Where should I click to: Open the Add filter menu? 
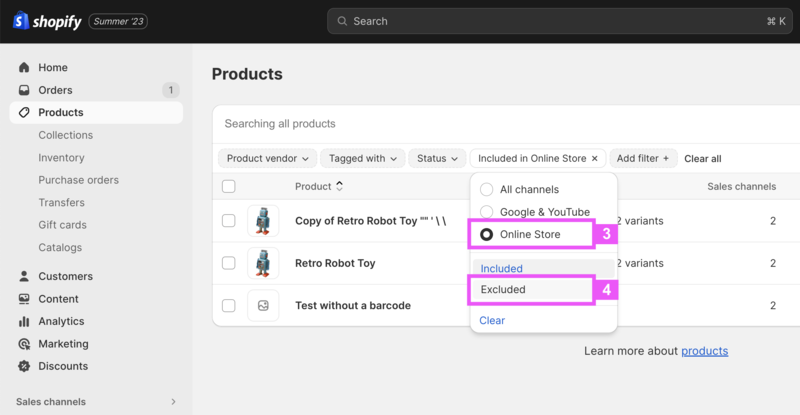pyautogui.click(x=643, y=158)
